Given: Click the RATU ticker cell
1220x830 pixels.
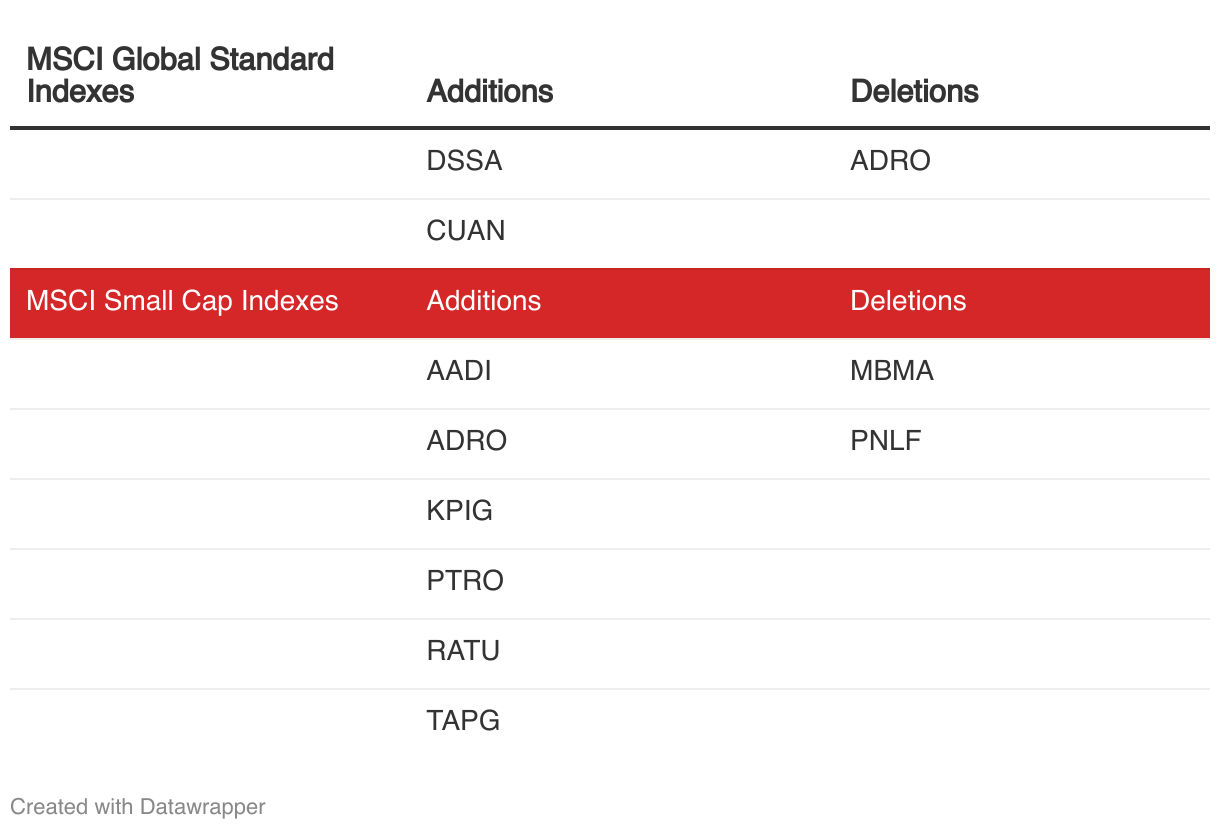Looking at the screenshot, I should coord(463,651).
